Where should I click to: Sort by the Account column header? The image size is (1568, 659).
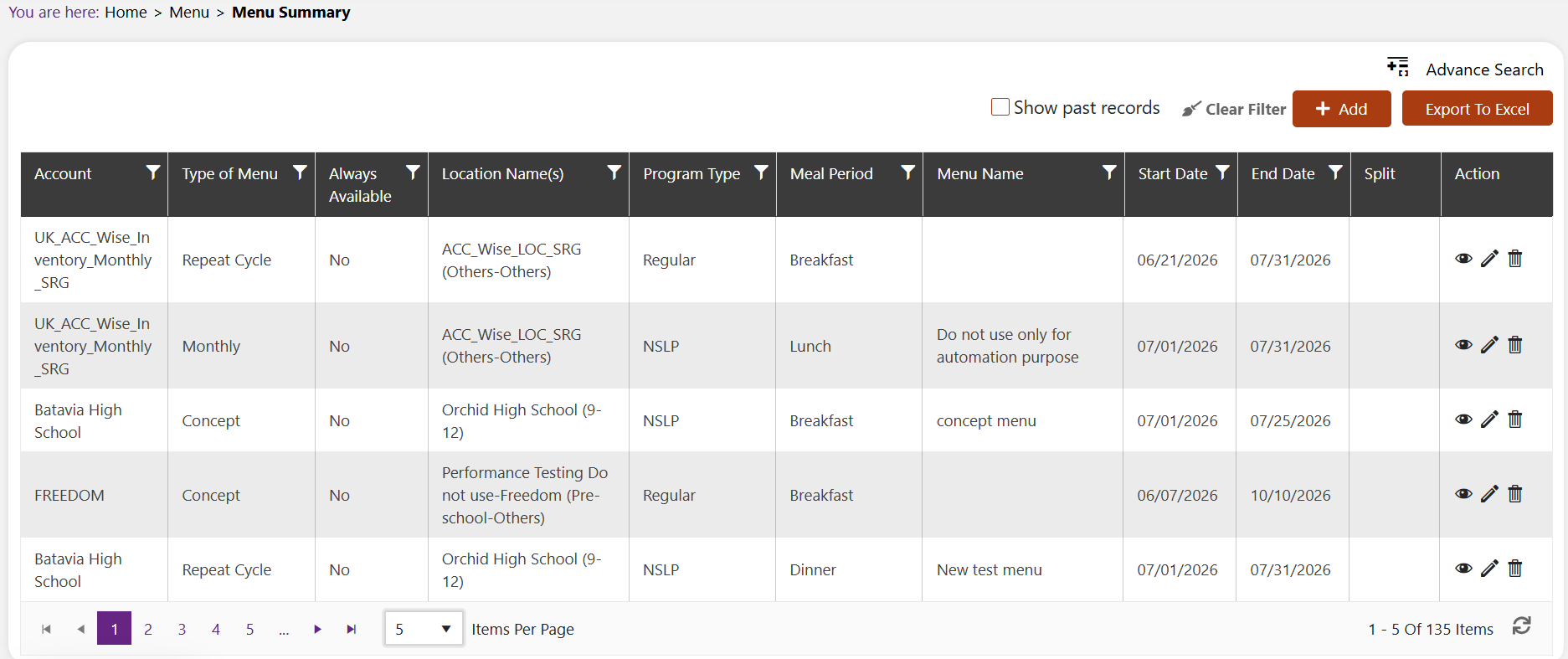point(63,173)
